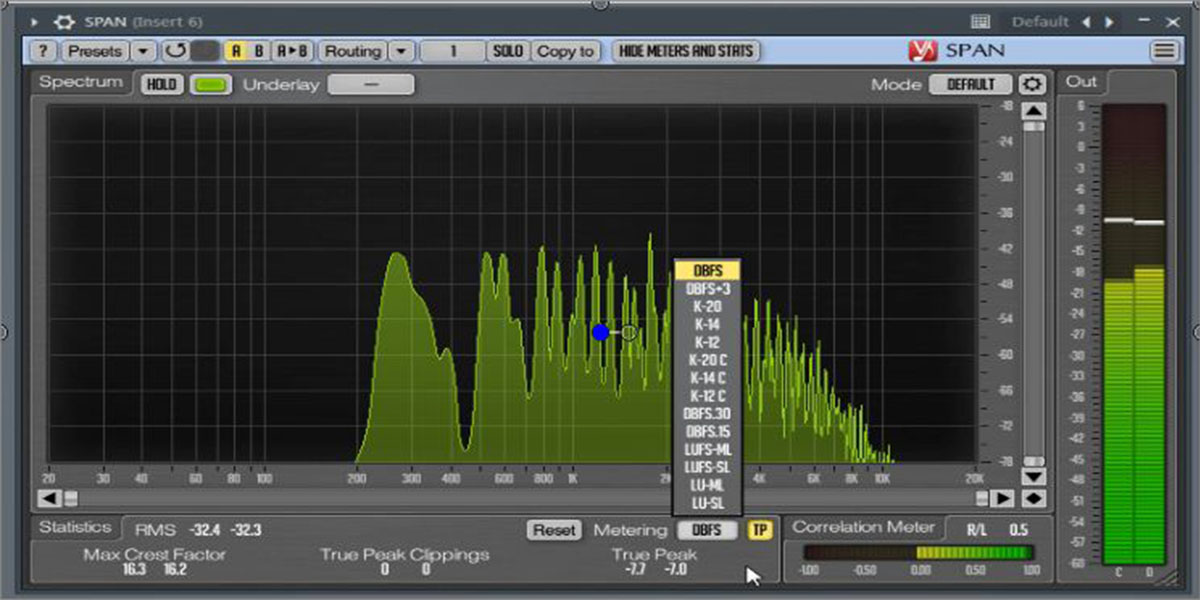The height and width of the screenshot is (600, 1200).
Task: Open the plugin hamburger menu icon
Action: click(1163, 51)
